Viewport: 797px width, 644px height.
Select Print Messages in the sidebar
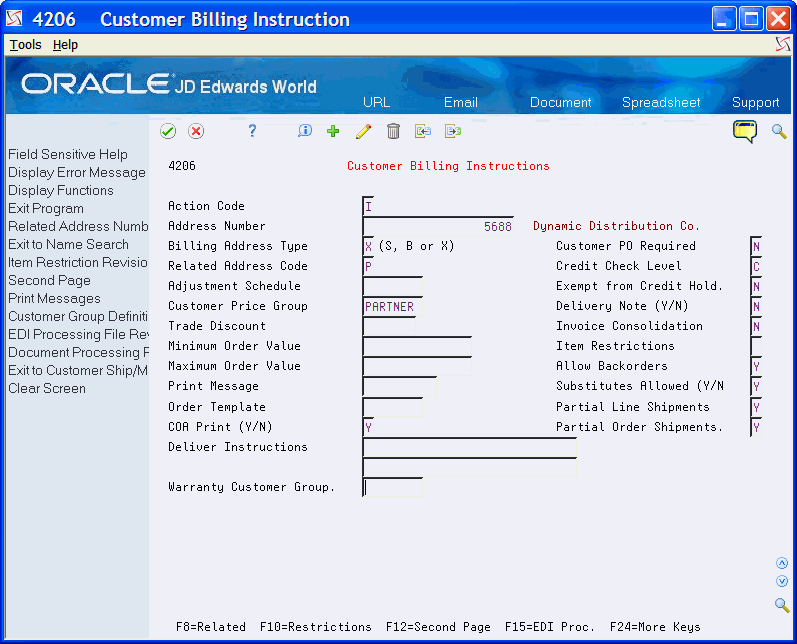coord(54,298)
